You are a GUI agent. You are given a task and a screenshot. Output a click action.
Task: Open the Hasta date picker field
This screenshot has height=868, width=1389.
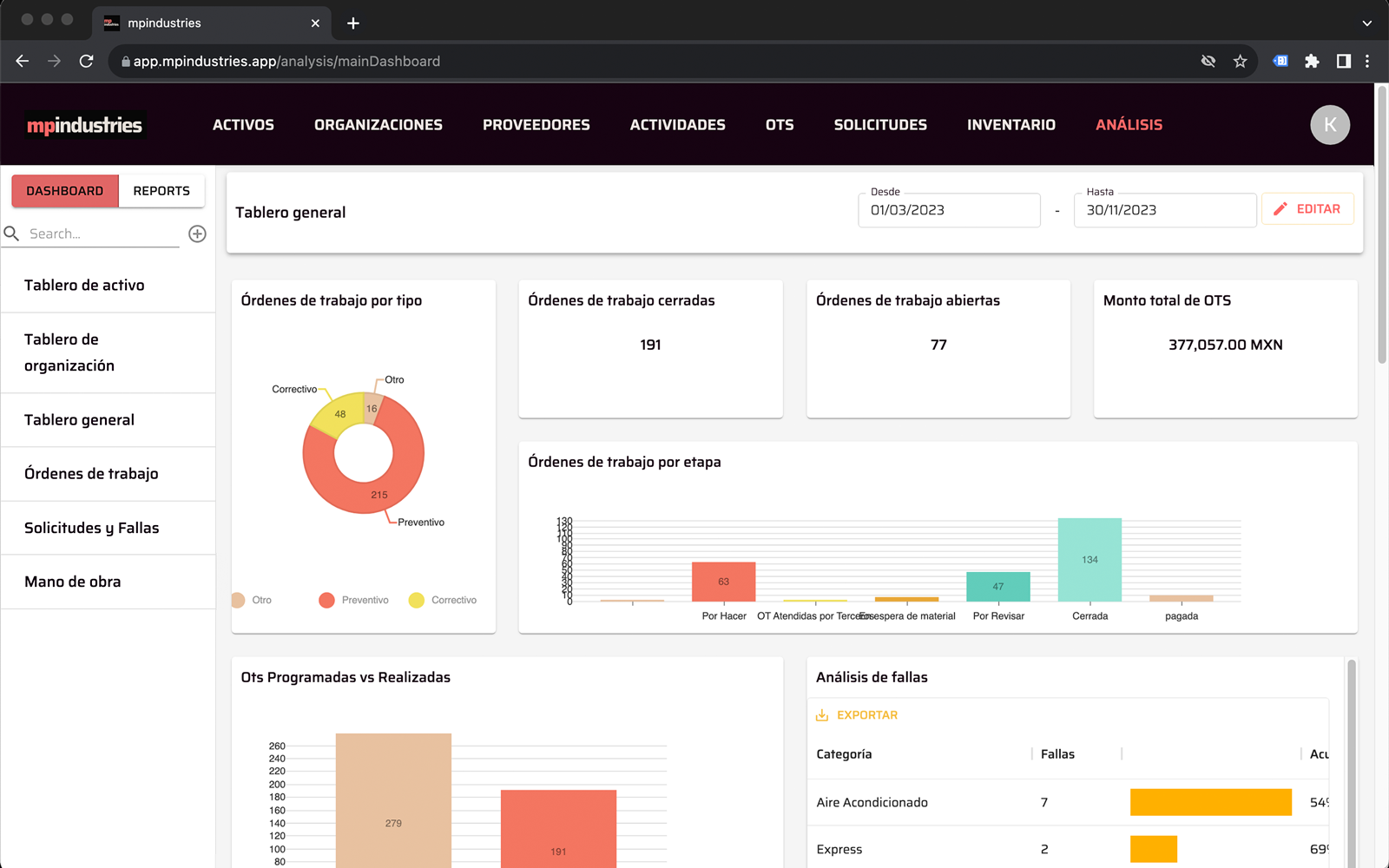point(1164,210)
